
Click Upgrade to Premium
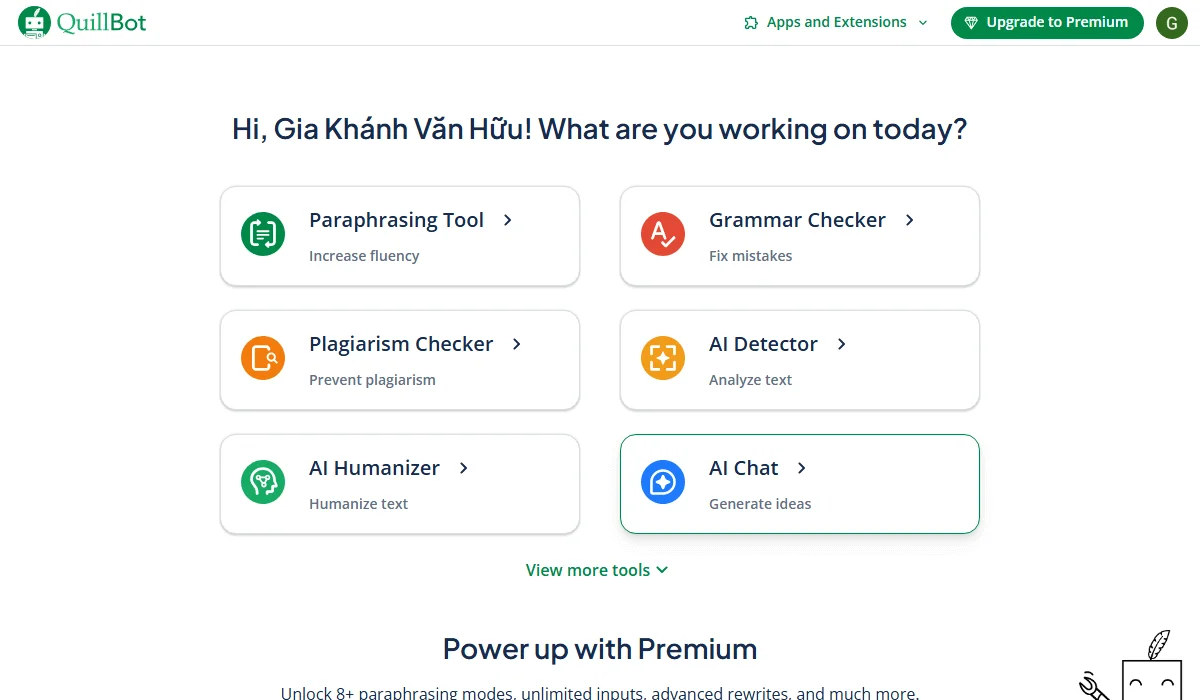1047,22
